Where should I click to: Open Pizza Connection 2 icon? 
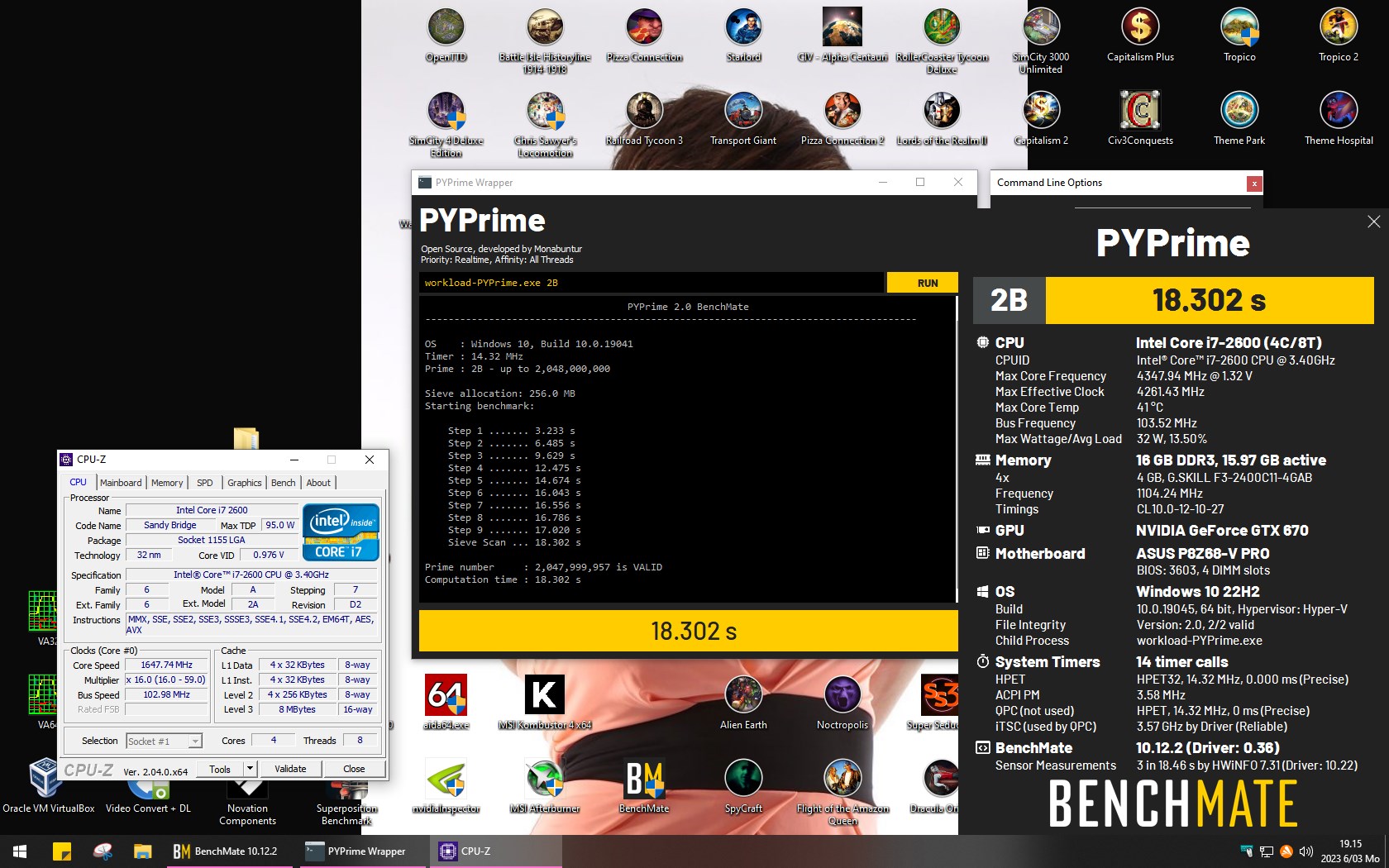[x=842, y=118]
